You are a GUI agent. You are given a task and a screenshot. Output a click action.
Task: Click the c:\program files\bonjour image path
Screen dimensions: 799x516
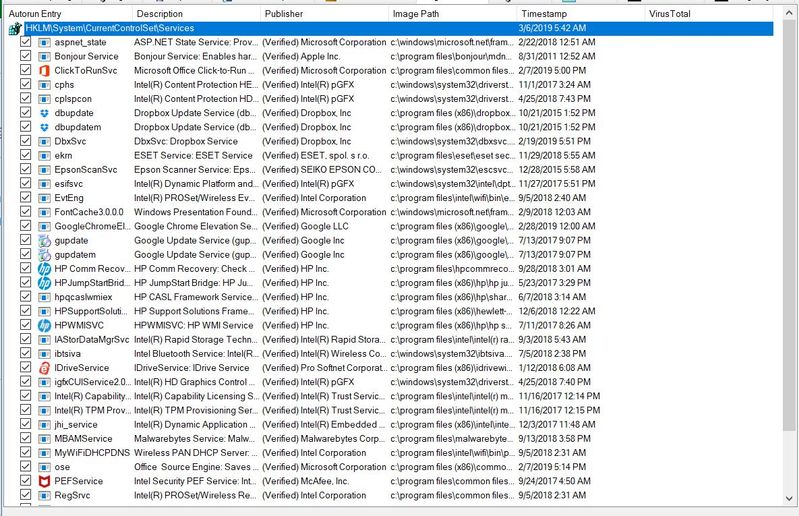(x=451, y=57)
